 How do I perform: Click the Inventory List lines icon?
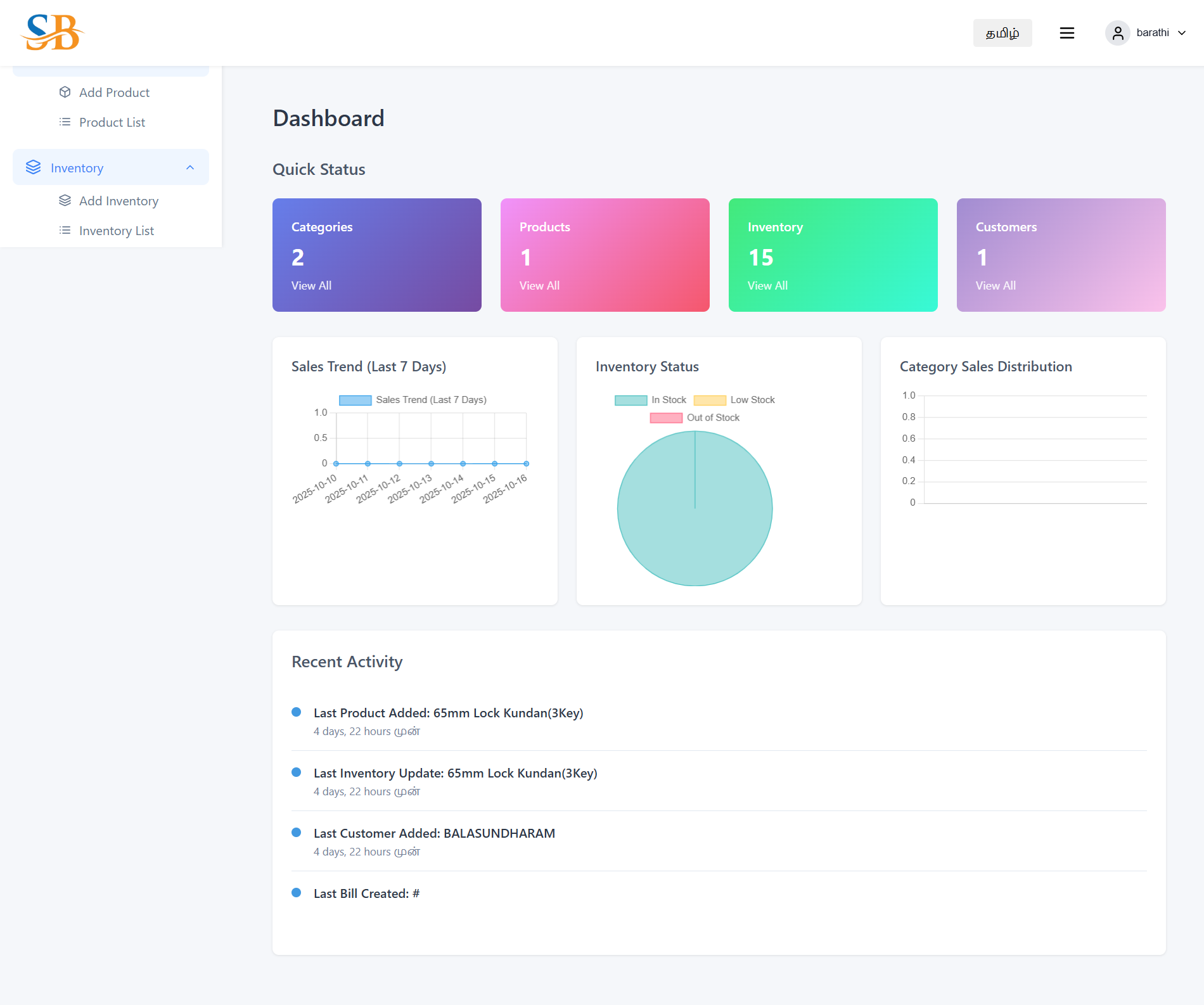(x=65, y=231)
